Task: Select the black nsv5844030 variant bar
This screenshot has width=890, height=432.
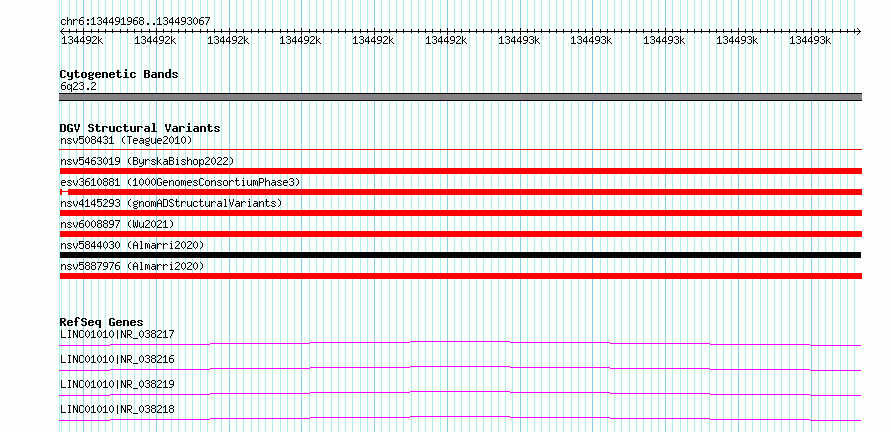Action: (460, 255)
